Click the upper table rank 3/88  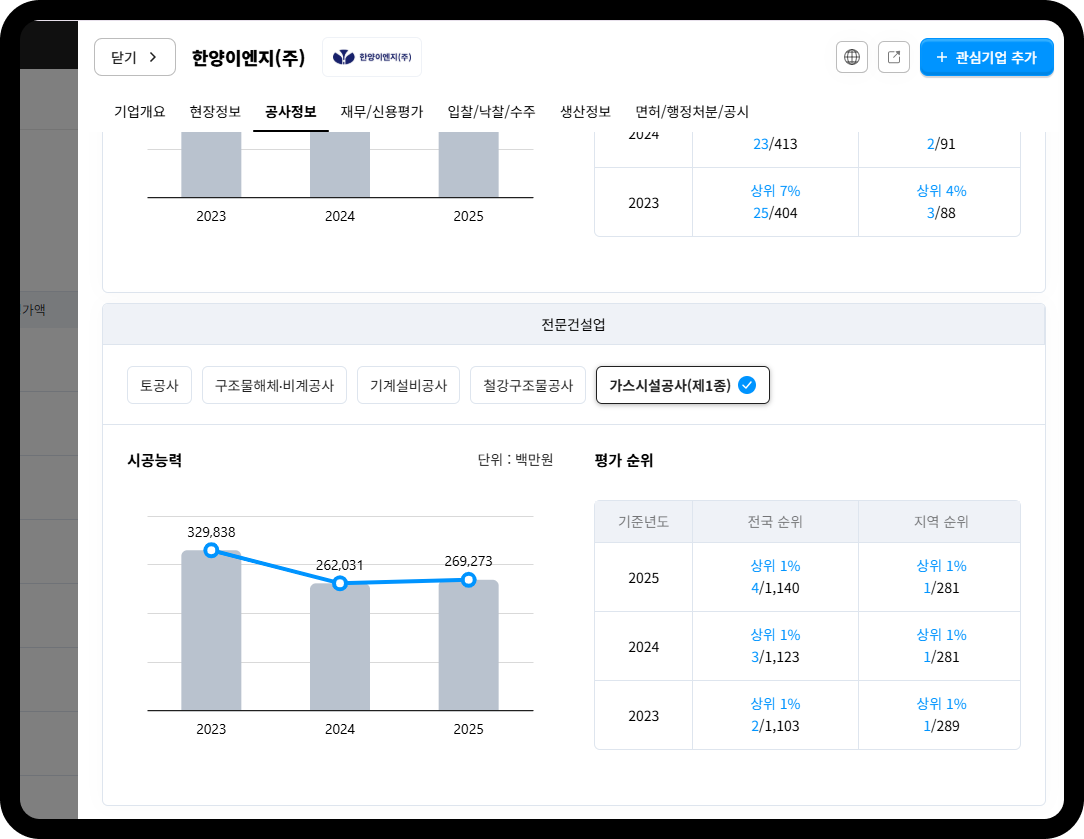(941, 214)
